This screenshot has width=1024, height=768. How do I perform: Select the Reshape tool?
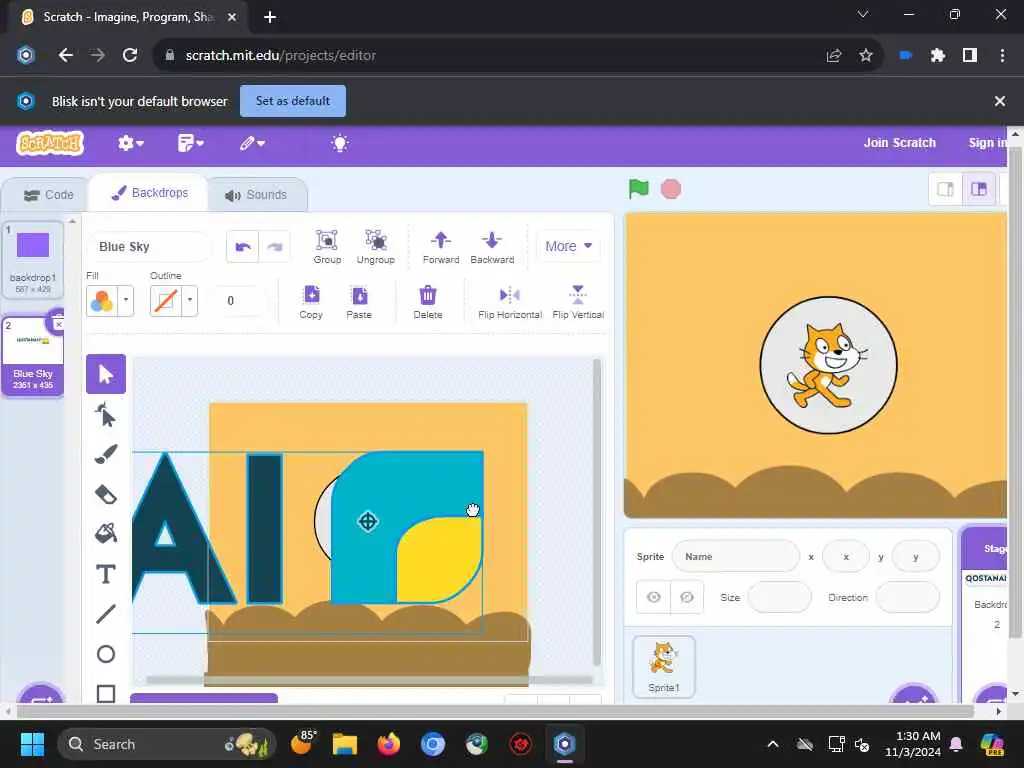(x=106, y=415)
